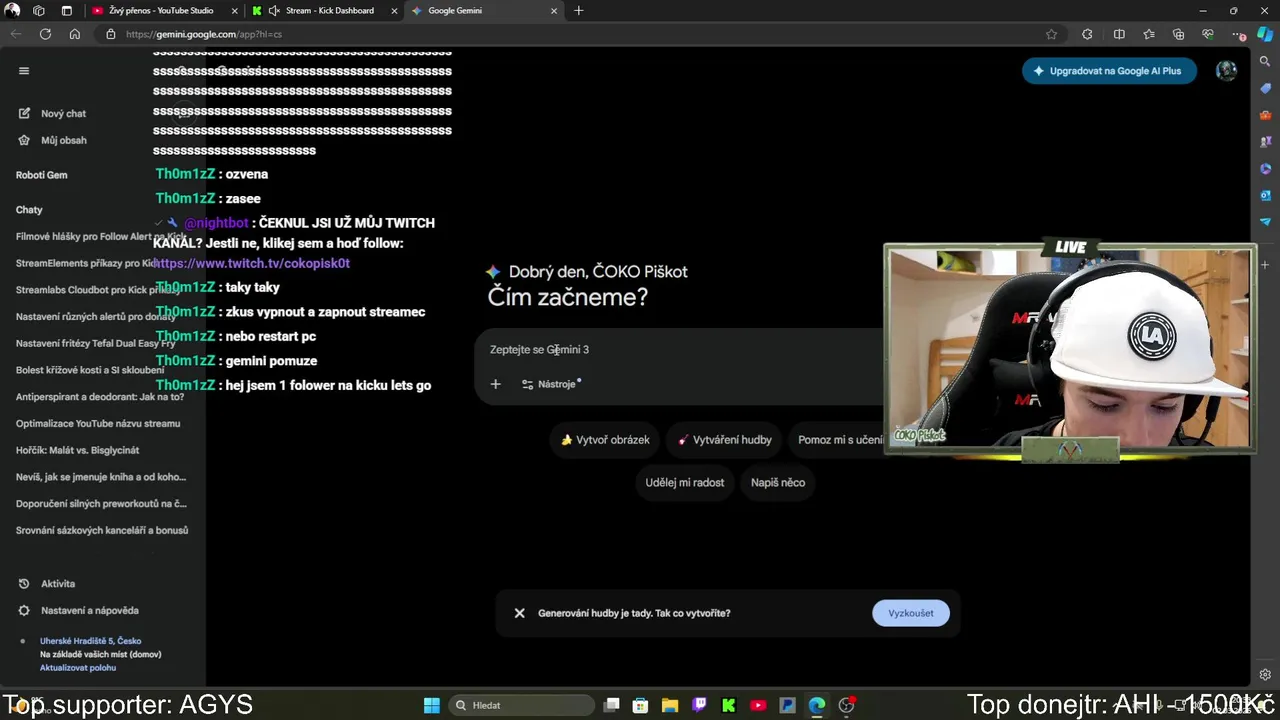This screenshot has height=720, width=1280.
Task: Open the twitch.tv/cokopisk0t link in chat overlay
Action: click(x=251, y=263)
